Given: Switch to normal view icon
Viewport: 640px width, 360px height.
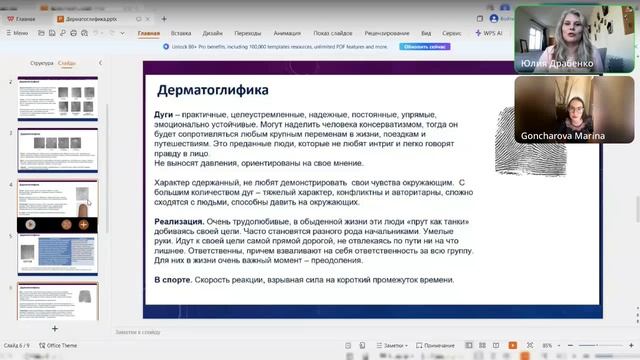Looking at the screenshot, I should (469, 345).
